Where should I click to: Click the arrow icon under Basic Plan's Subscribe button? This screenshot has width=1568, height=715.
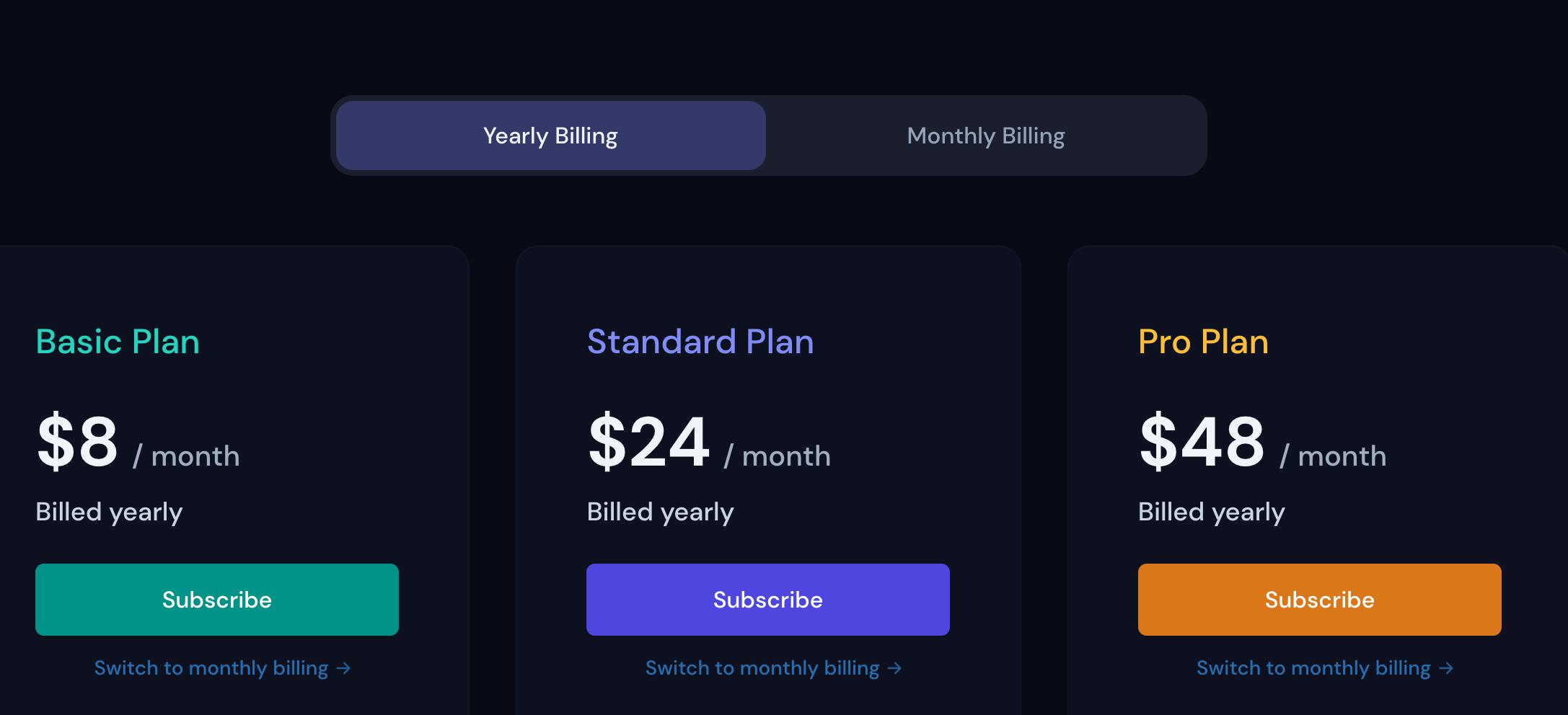344,669
